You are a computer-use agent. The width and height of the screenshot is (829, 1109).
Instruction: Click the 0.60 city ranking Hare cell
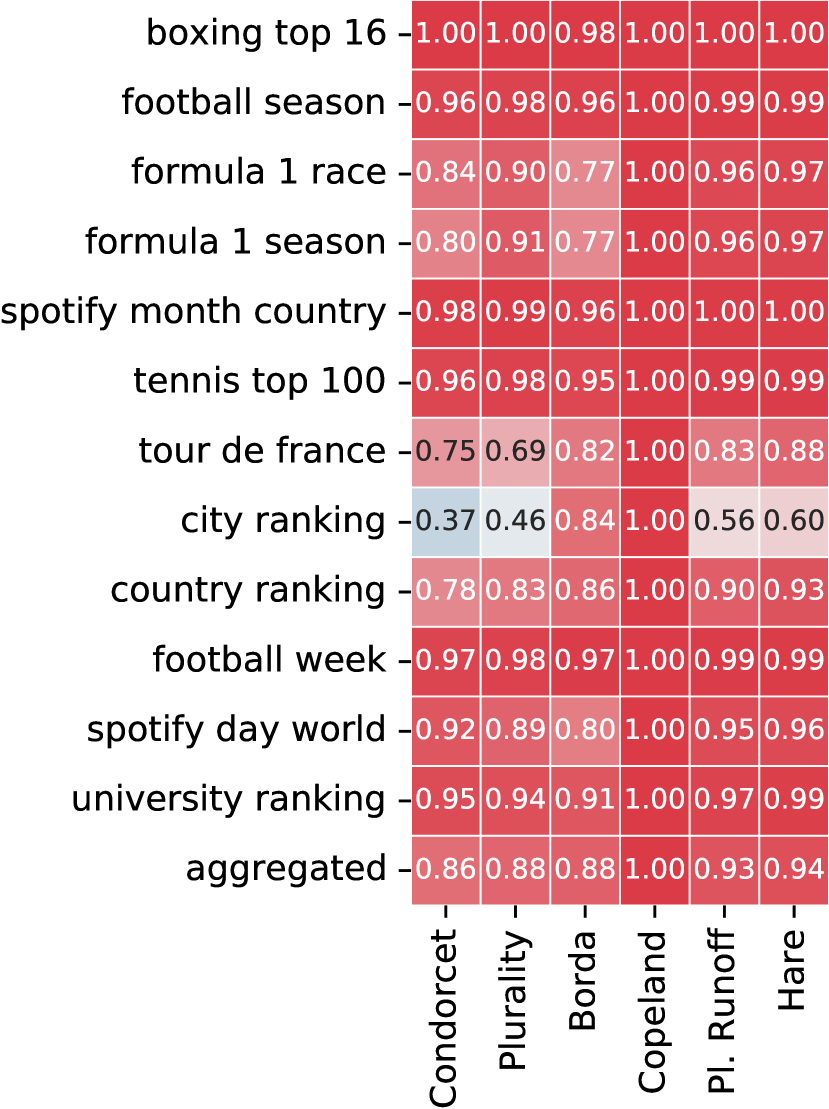coord(793,521)
